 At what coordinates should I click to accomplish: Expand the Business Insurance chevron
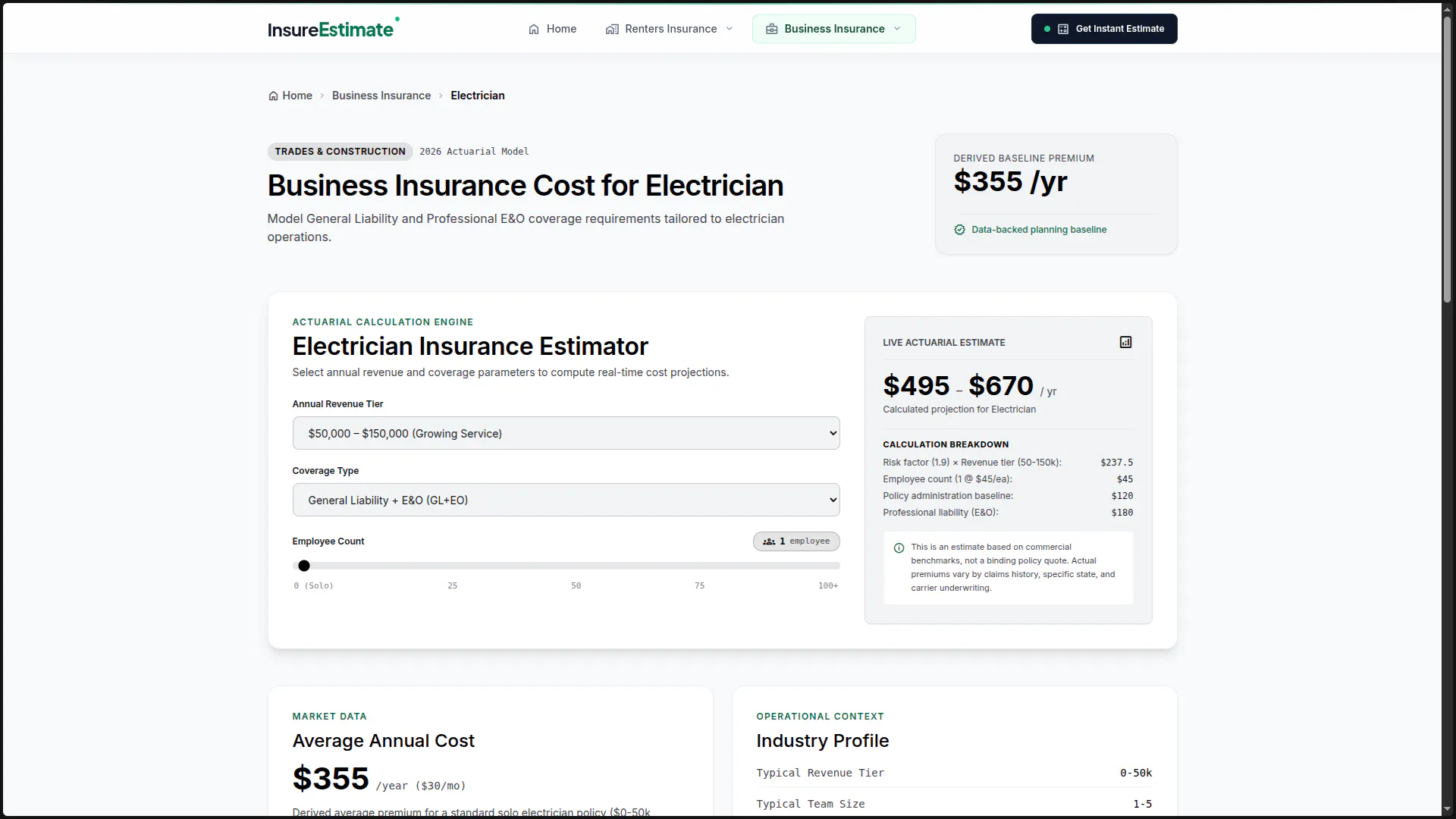897,29
